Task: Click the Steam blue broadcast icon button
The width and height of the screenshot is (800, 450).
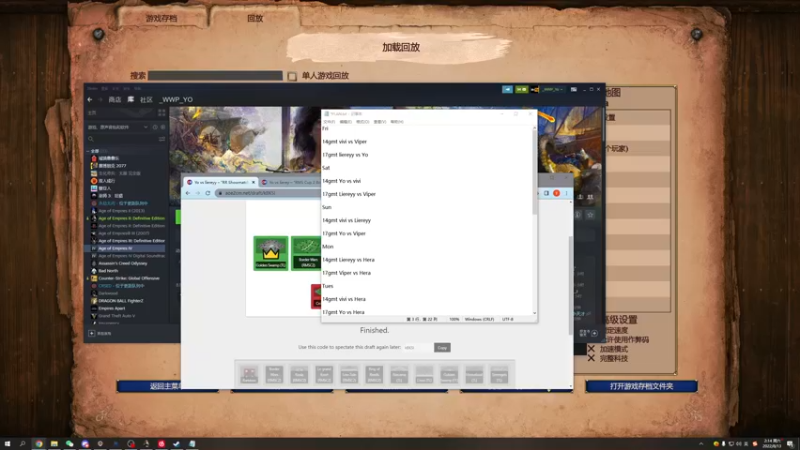Action: [507, 89]
